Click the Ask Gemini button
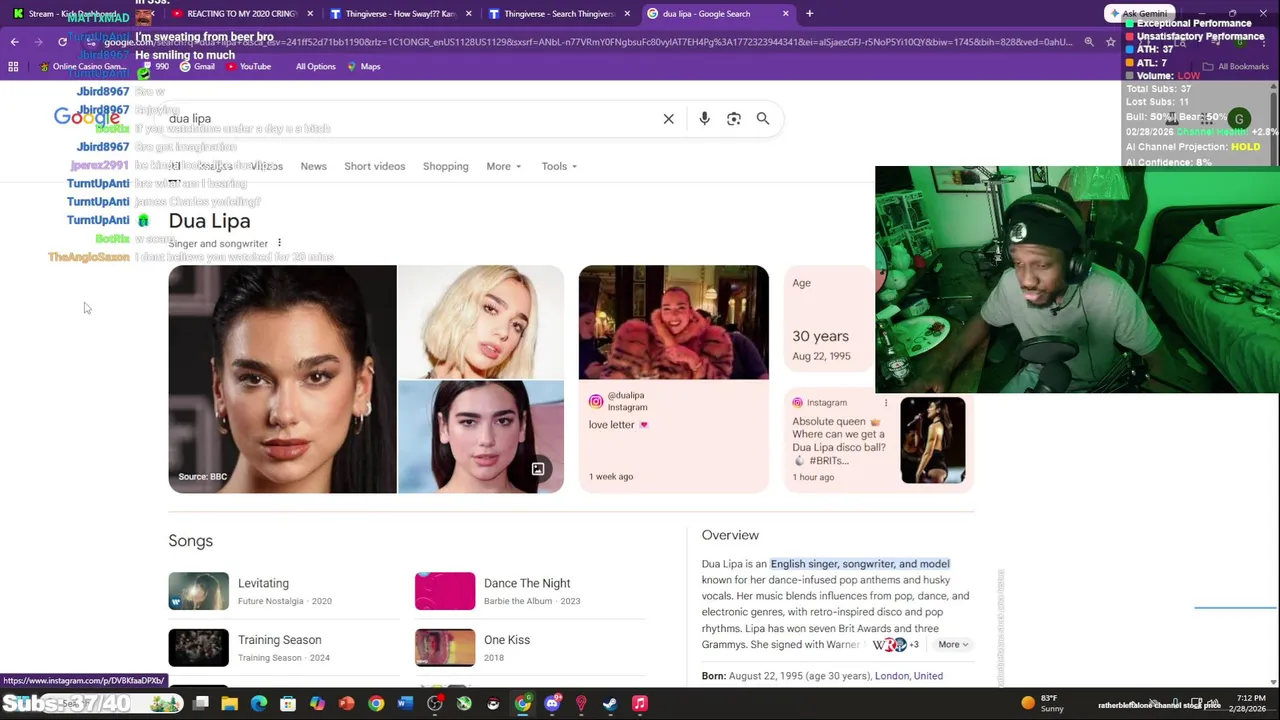The image size is (1280, 720). point(1138,14)
